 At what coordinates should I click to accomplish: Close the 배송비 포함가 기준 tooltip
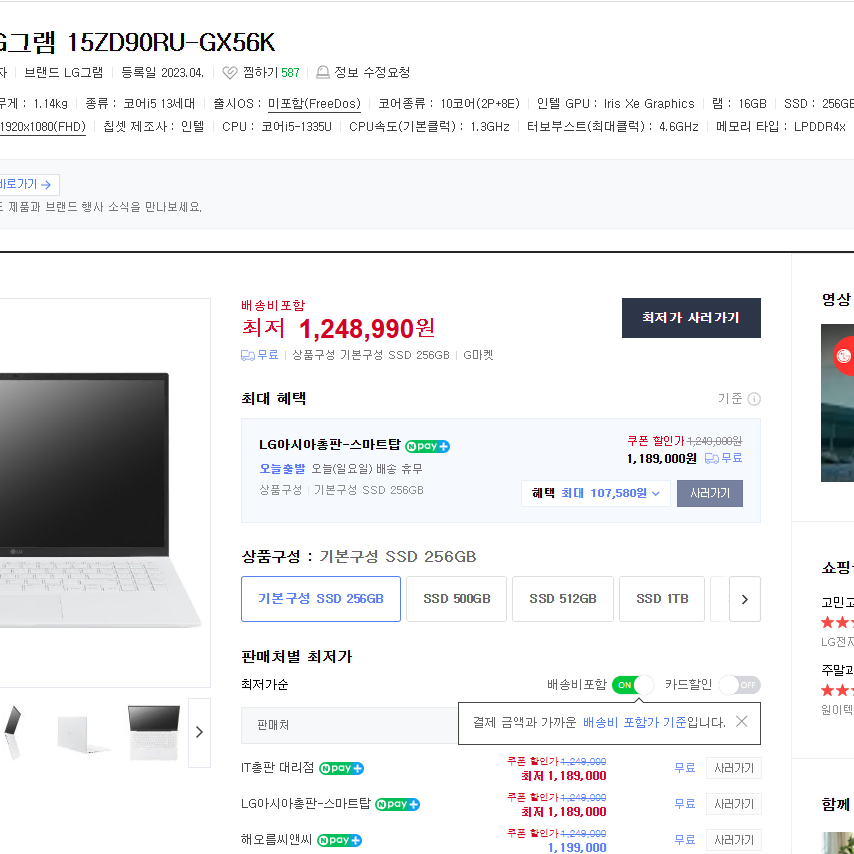click(741, 722)
